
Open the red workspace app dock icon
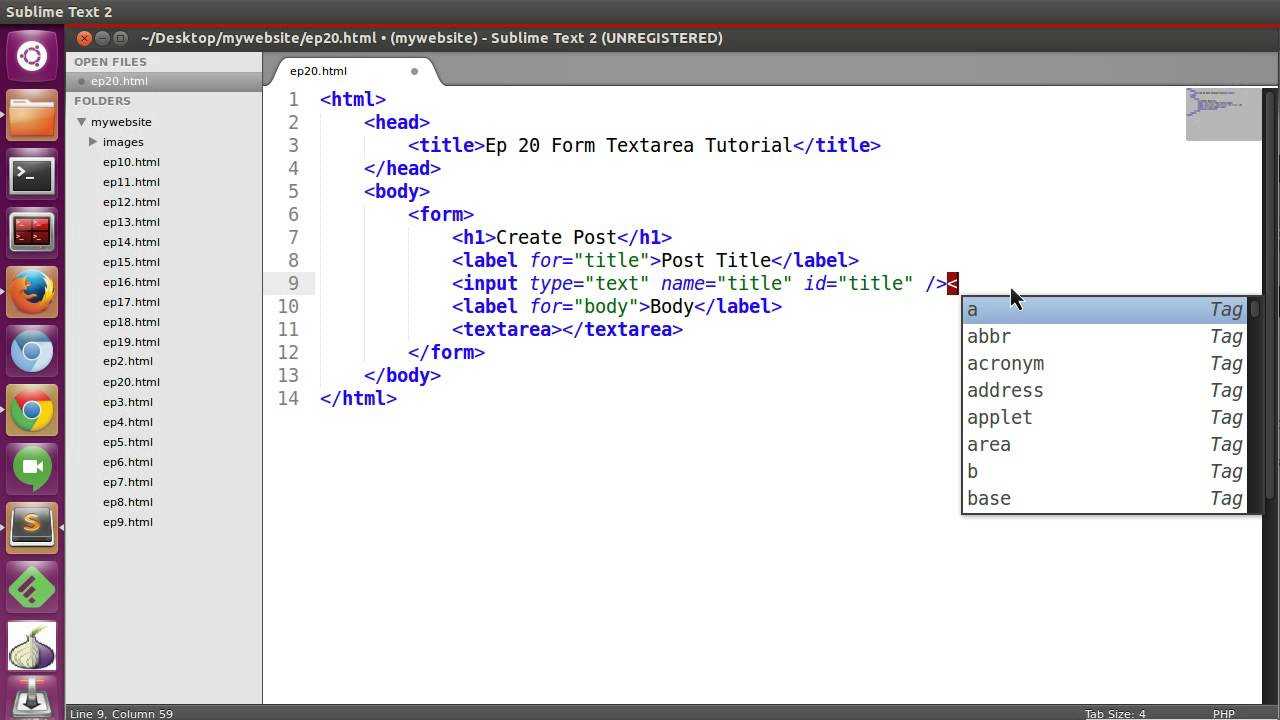[x=32, y=233]
